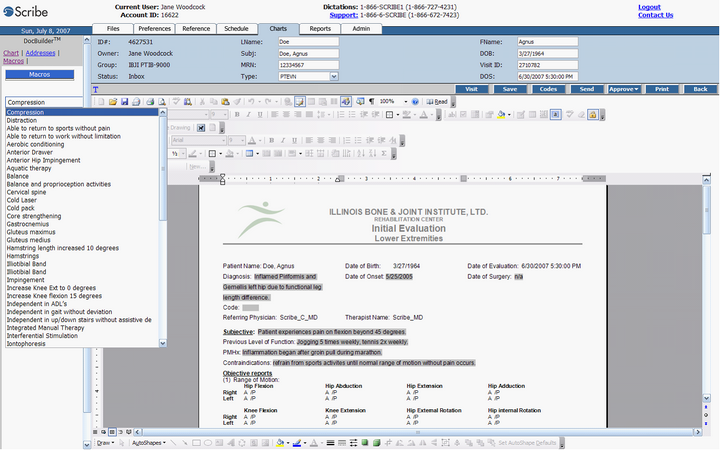Open the Approve dropdown button
The width and height of the screenshot is (720, 450).
(x=624, y=89)
